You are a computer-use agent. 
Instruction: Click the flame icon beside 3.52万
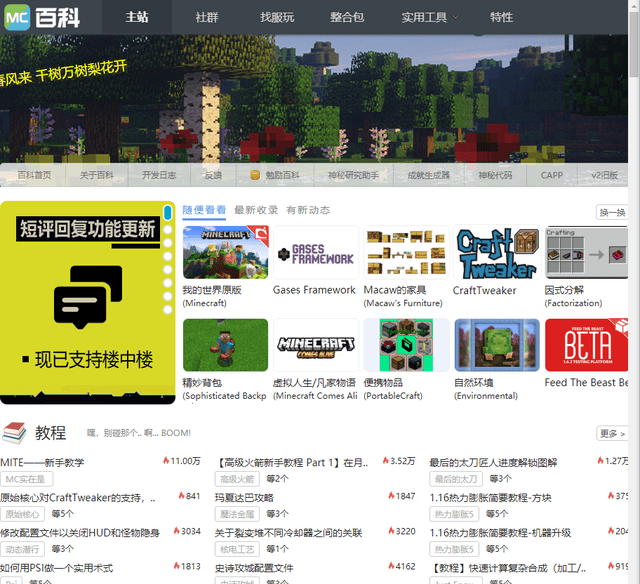(386, 461)
